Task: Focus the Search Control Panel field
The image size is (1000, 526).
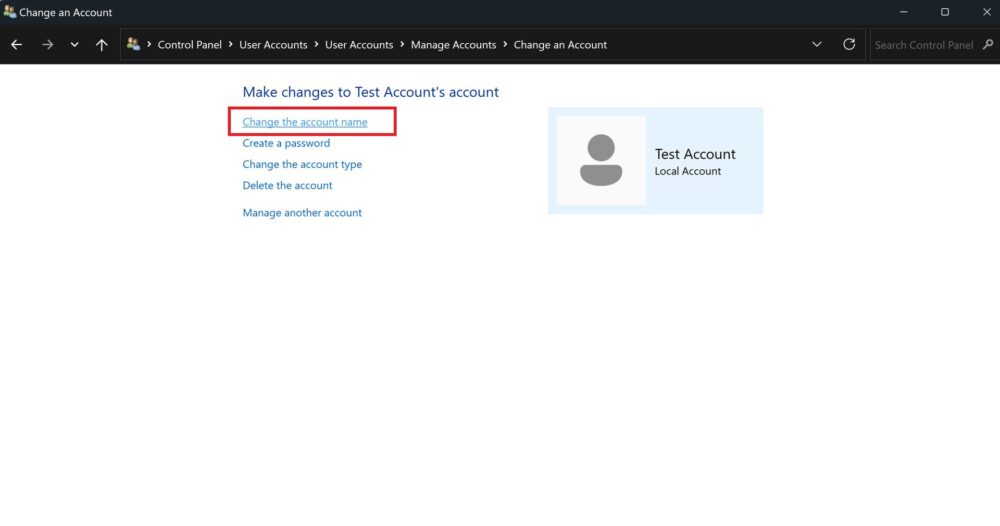Action: click(925, 45)
